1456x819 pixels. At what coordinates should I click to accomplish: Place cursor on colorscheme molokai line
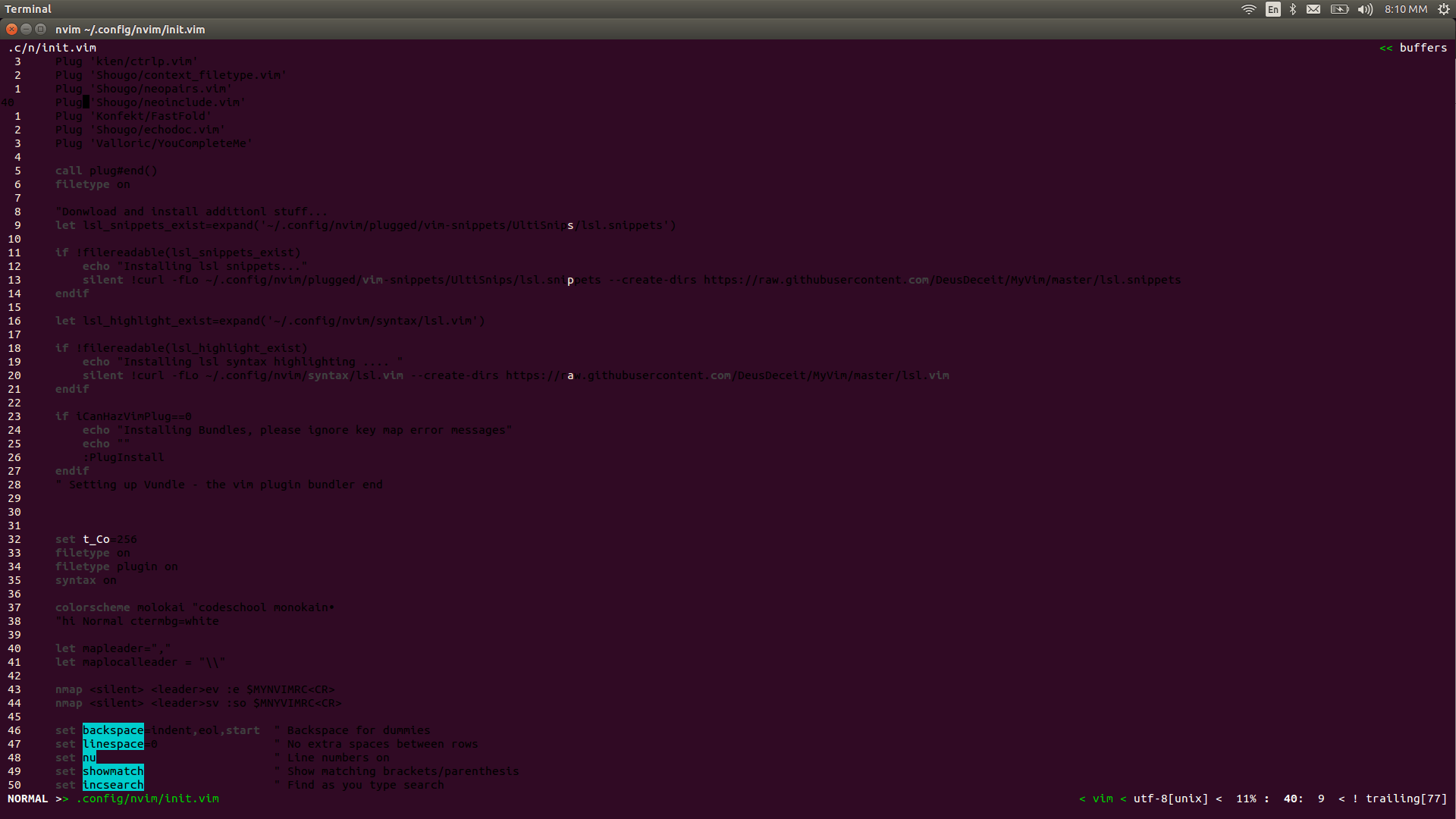click(119, 607)
